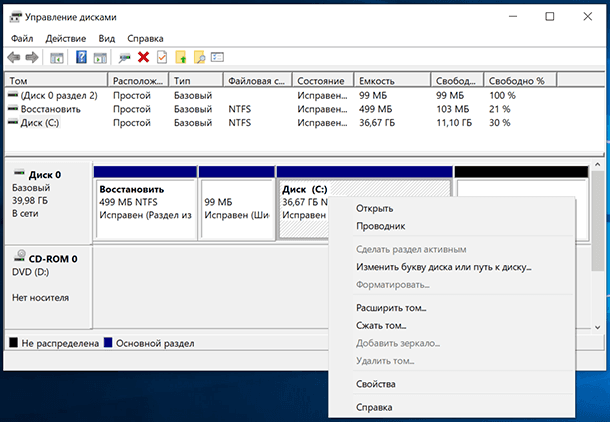The image size is (610, 422).
Task: Click the blue Help question mark icon
Action: pos(82,57)
